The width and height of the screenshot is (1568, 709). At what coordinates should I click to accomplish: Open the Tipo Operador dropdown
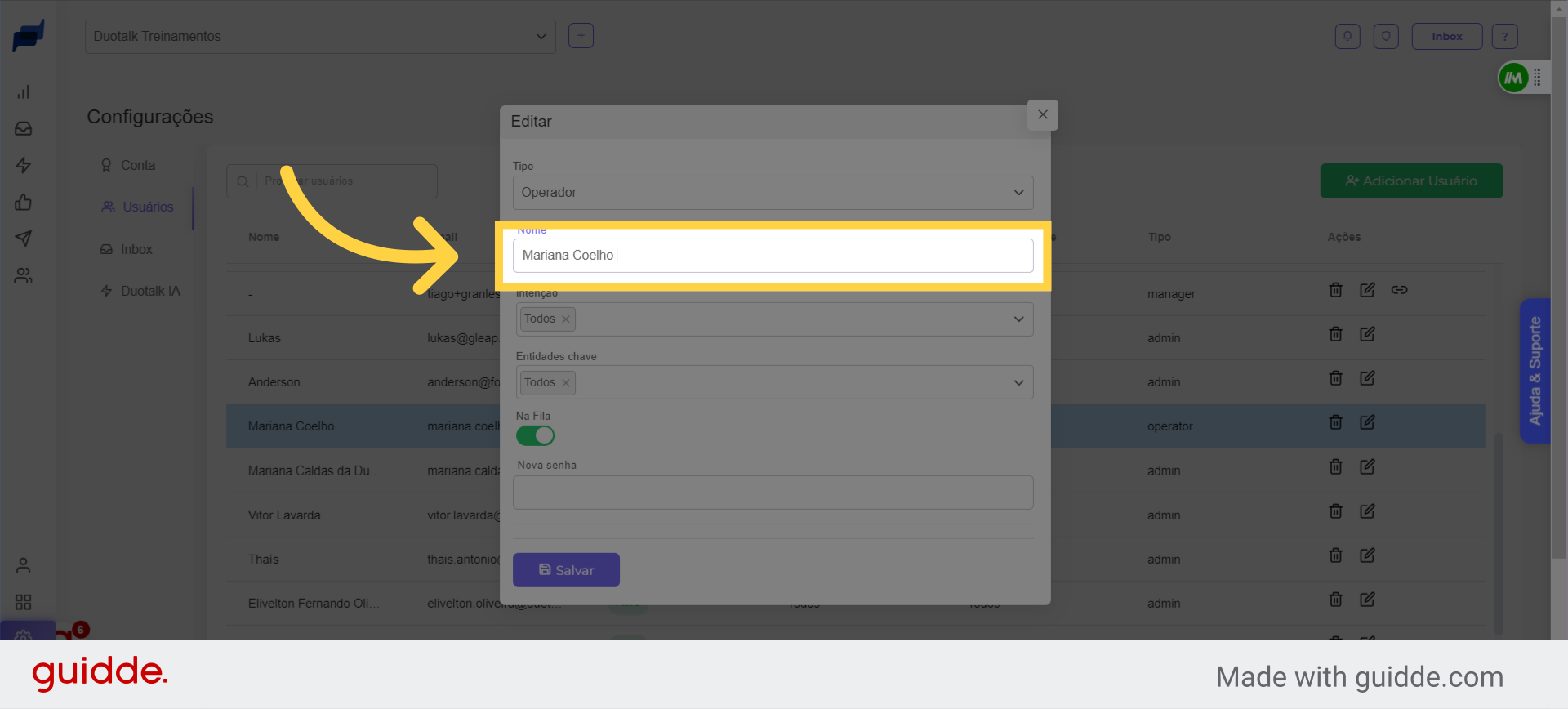tap(773, 193)
